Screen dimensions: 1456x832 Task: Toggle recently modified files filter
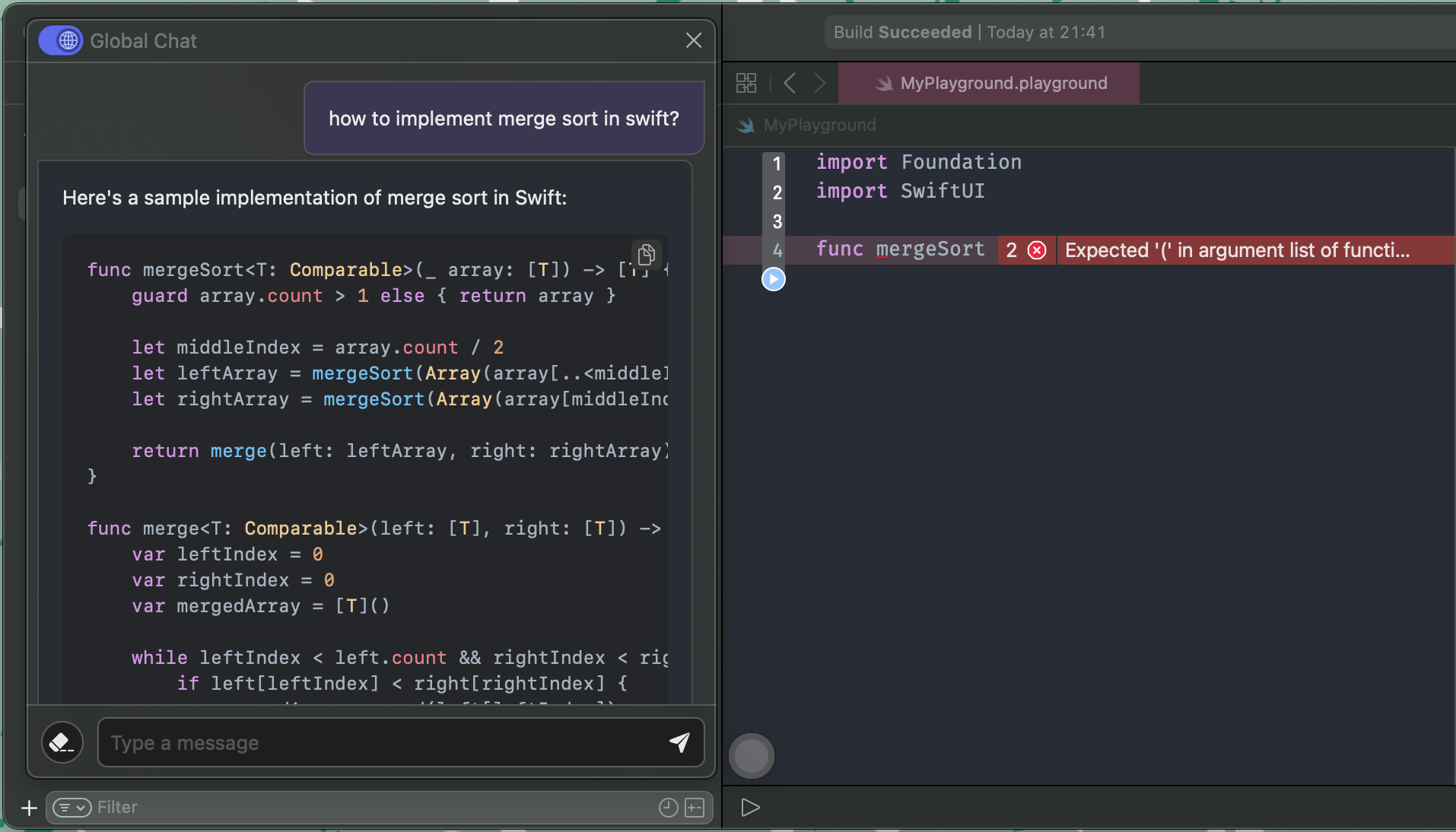[x=668, y=808]
